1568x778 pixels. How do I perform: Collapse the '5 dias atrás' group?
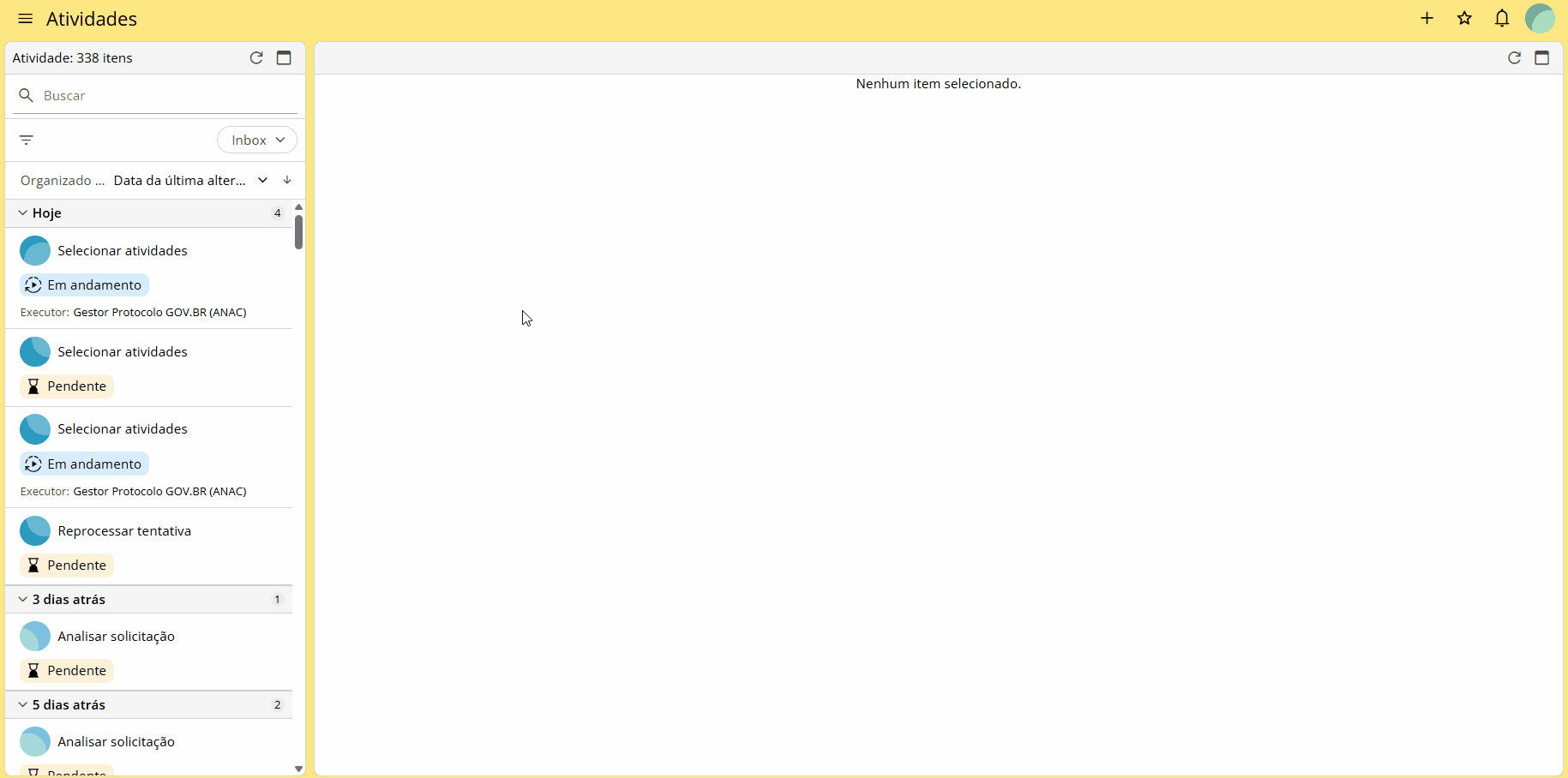click(x=22, y=704)
